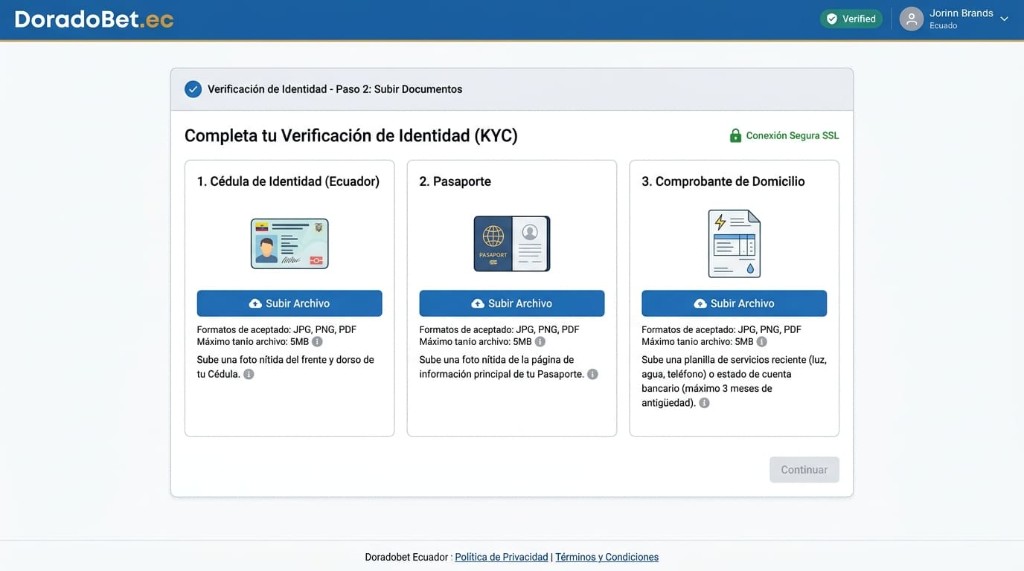Click heading '2. Pasaporte'
Screen dimensions: 1024x571
[x=455, y=182]
